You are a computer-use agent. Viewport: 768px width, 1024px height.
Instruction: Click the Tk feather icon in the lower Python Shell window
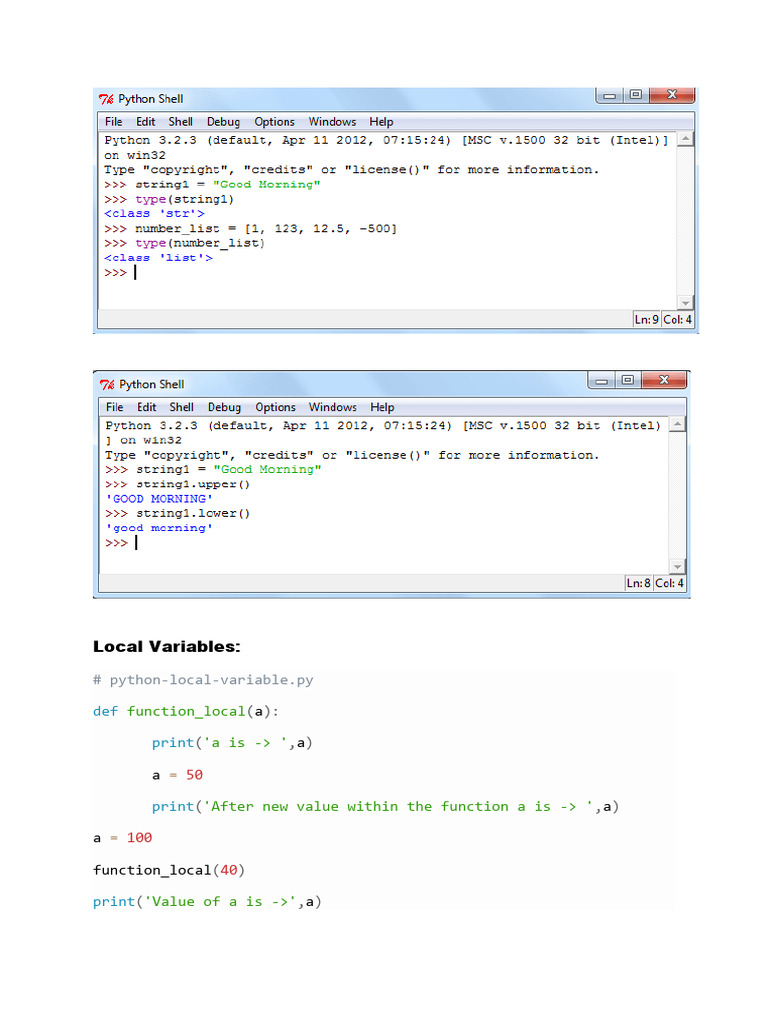(x=106, y=384)
